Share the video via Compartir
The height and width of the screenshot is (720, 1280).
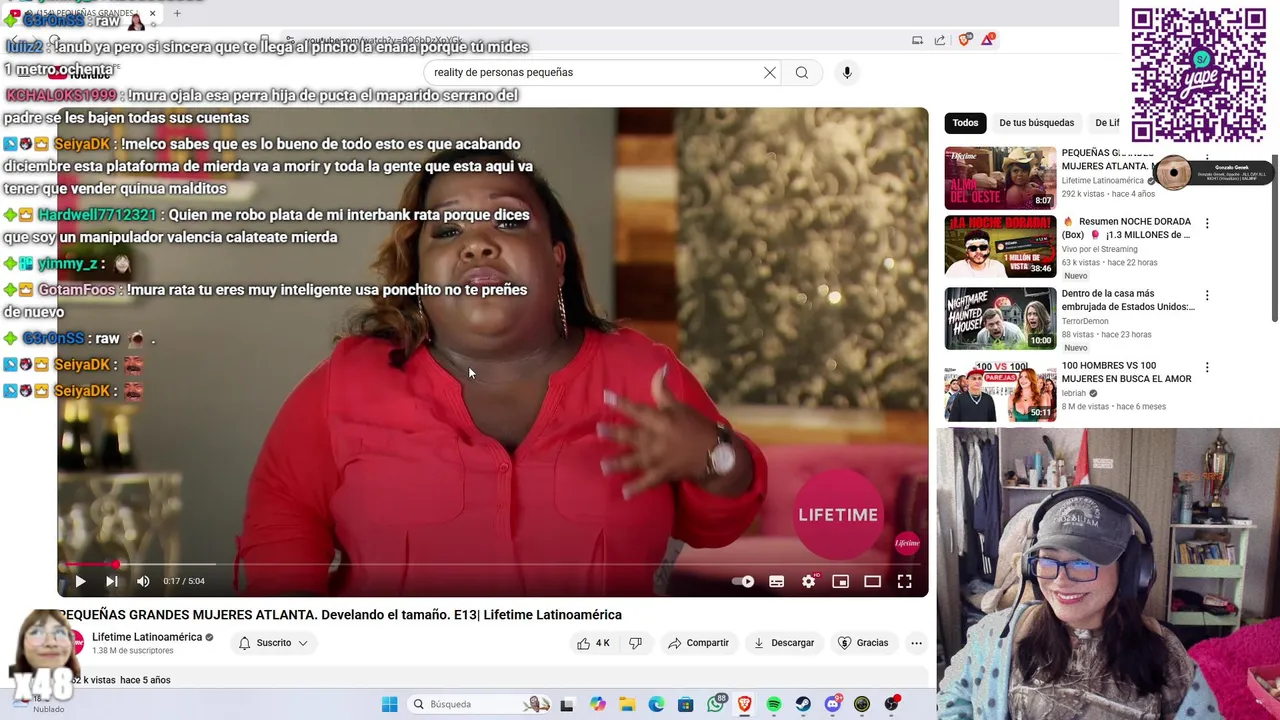698,643
